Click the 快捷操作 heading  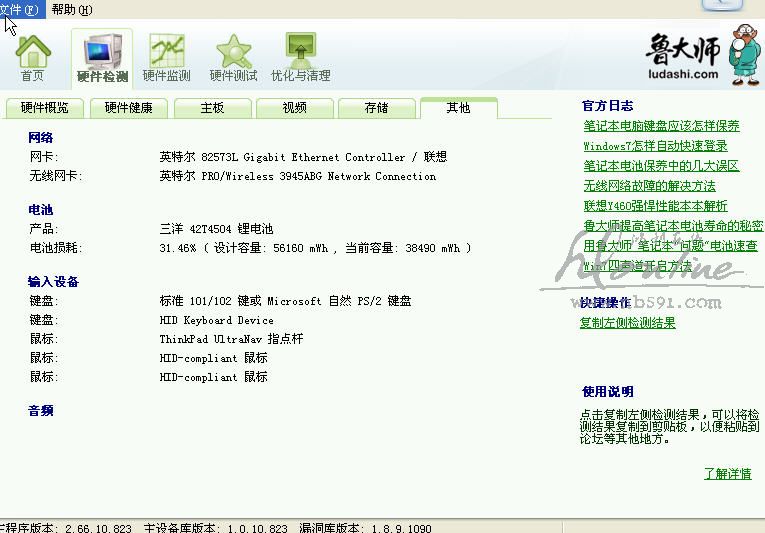pyautogui.click(x=605, y=303)
